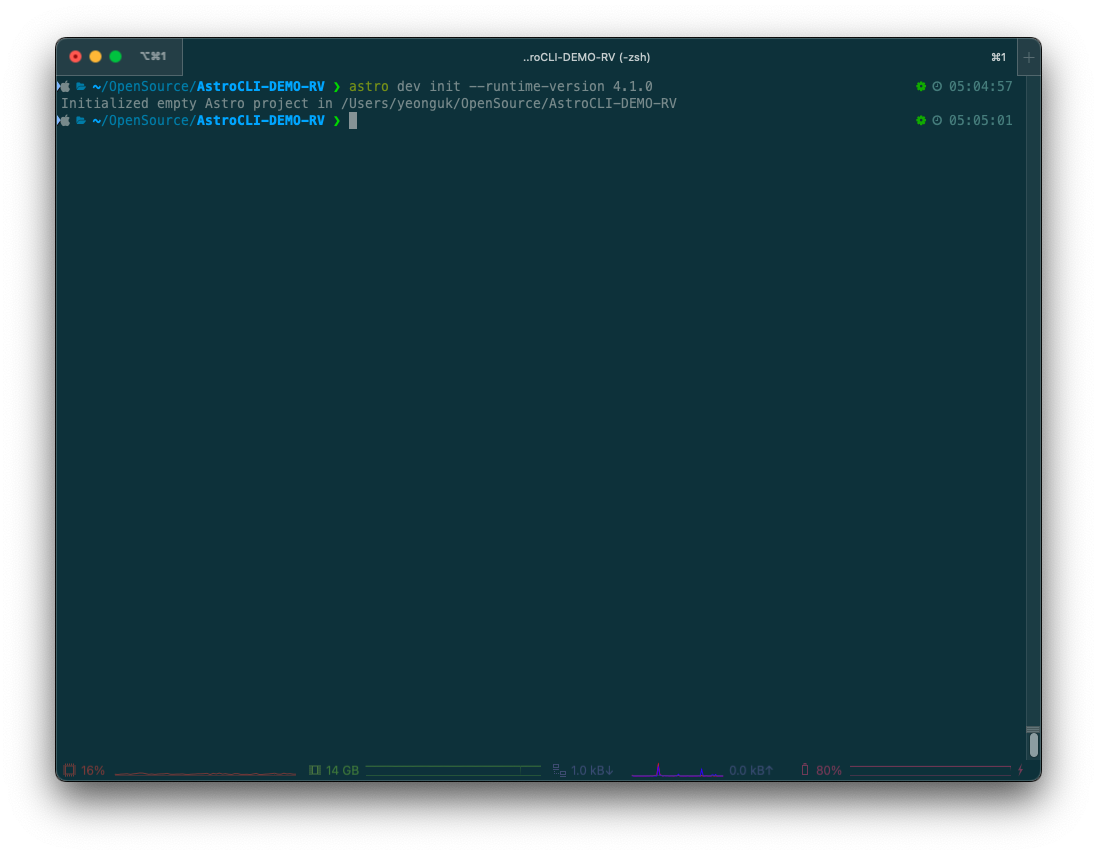Screen dimensions: 1097x855
Task: Click the clock icon beside 05:04:57
Action: (x=937, y=87)
